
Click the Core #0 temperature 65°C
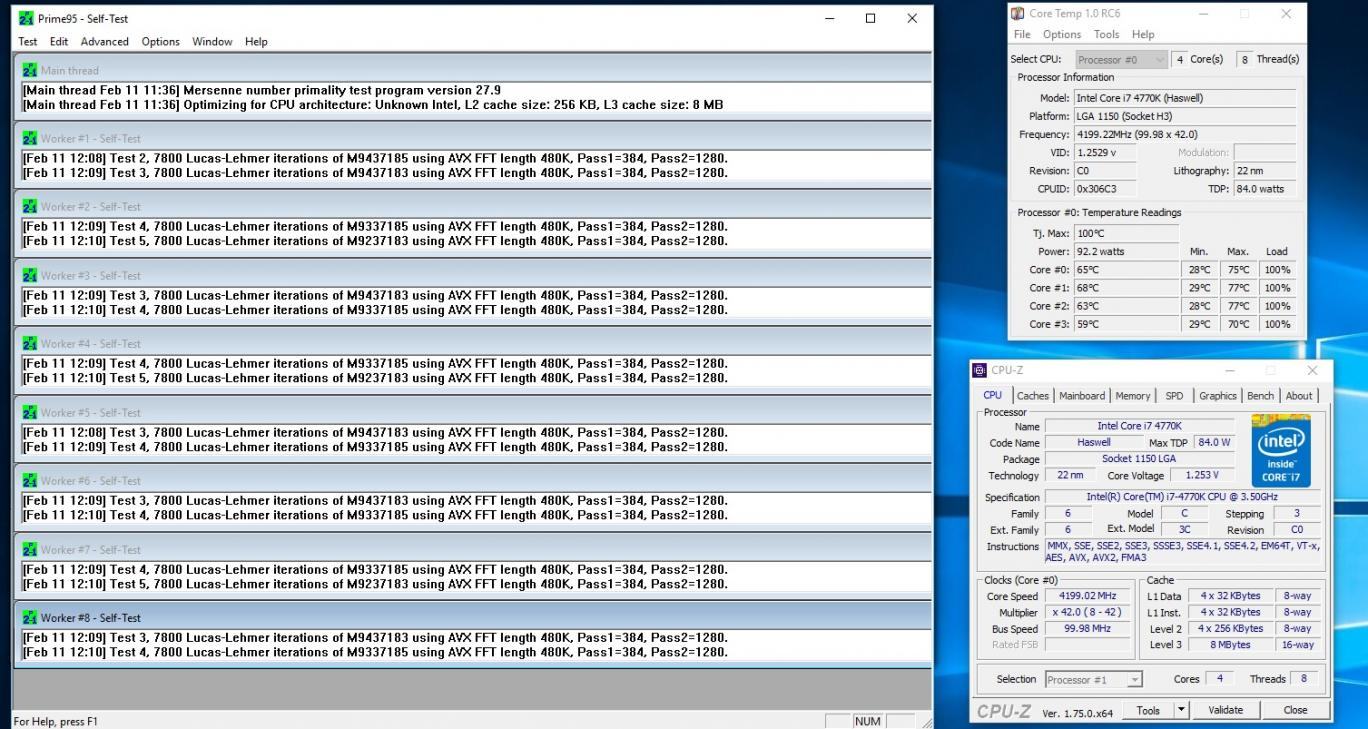(x=1126, y=270)
